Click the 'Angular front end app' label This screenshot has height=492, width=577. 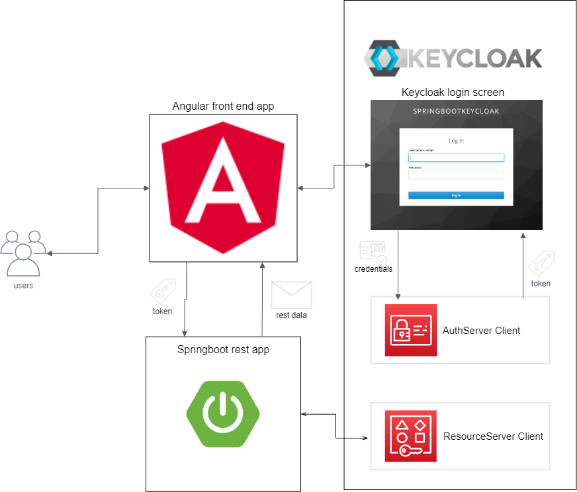click(223, 106)
